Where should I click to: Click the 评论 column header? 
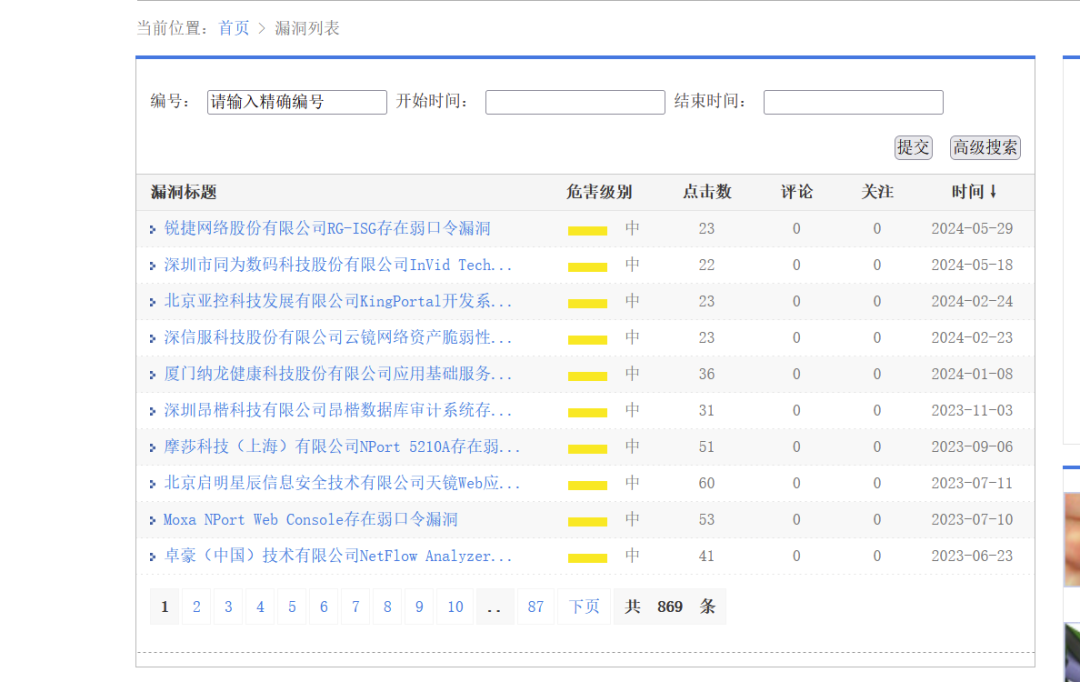tap(797, 192)
